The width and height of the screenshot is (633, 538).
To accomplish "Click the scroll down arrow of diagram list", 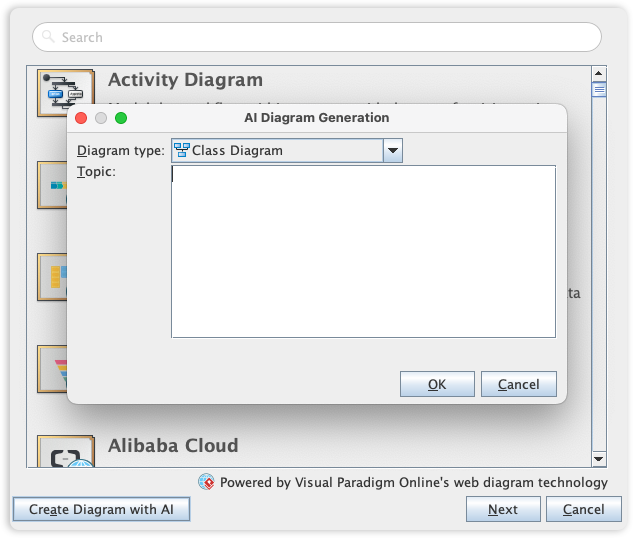I will tap(599, 458).
